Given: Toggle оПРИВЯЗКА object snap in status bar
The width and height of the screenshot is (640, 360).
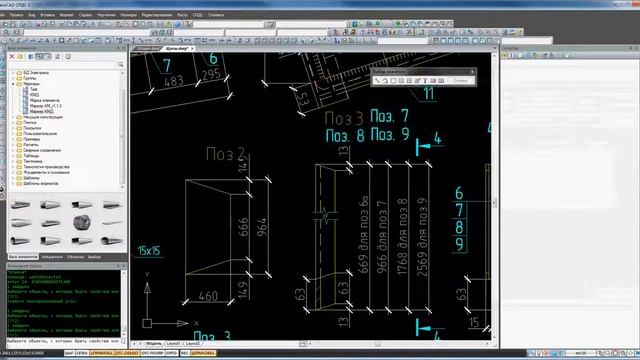Looking at the screenshot, I should click(101, 353).
